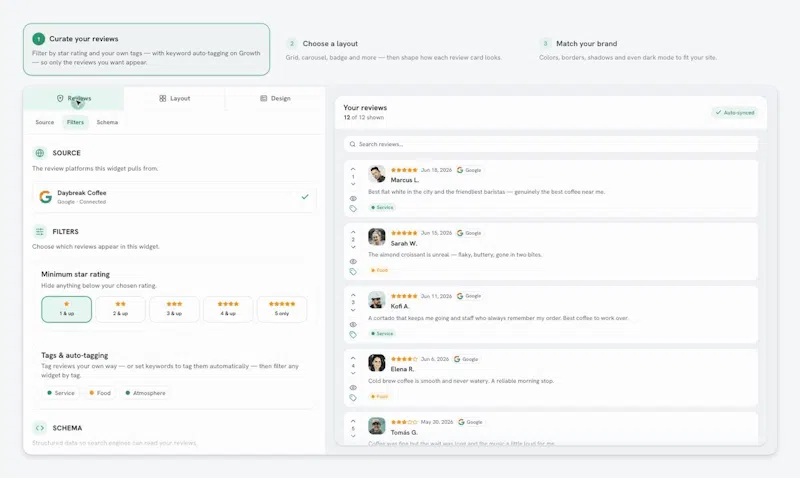Click the Service tag chip in Tags & auto-tagging
The image size is (800, 478).
point(61,393)
